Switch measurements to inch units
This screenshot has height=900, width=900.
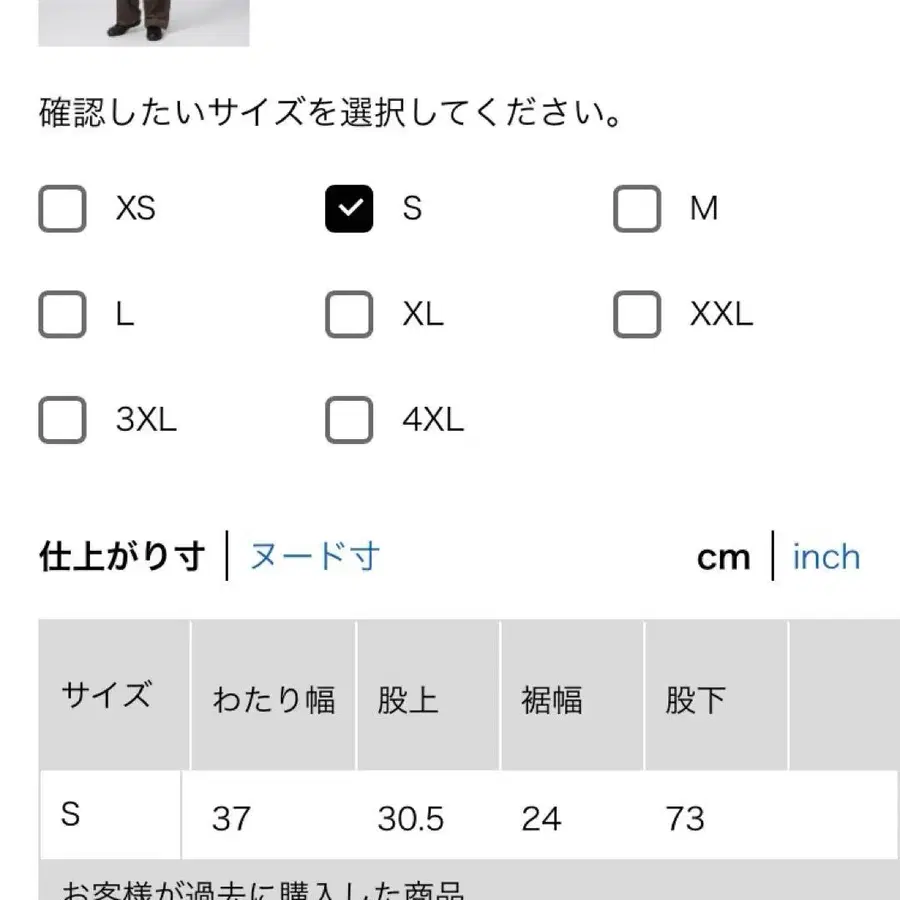pyautogui.click(x=826, y=556)
